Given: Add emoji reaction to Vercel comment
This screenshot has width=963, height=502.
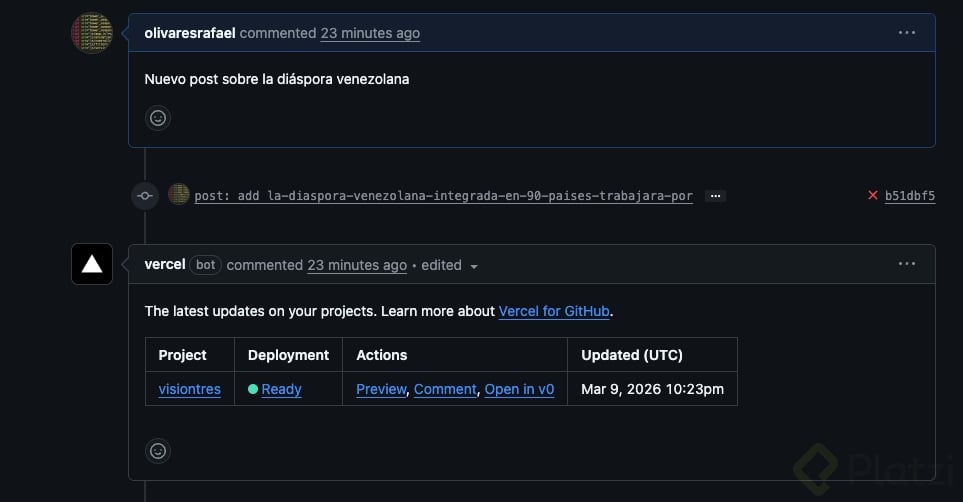Looking at the screenshot, I should pos(158,451).
